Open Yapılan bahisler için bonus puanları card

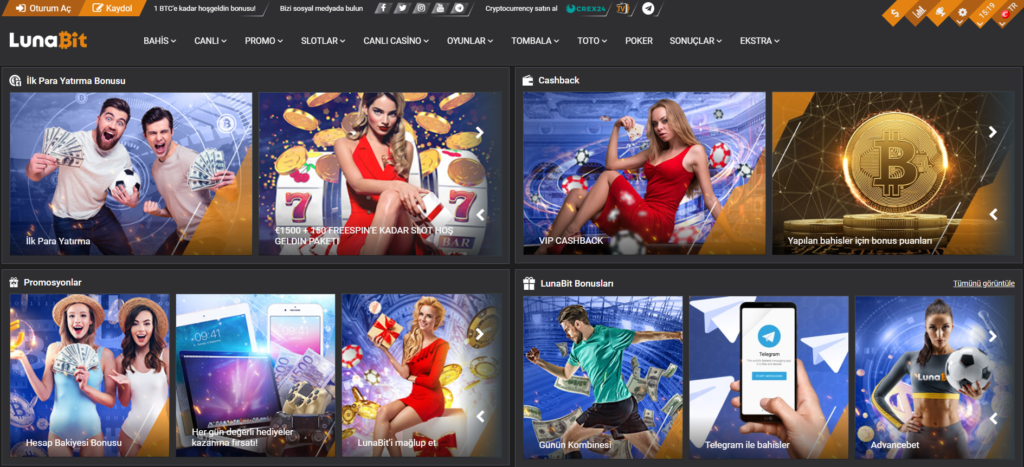point(893,173)
